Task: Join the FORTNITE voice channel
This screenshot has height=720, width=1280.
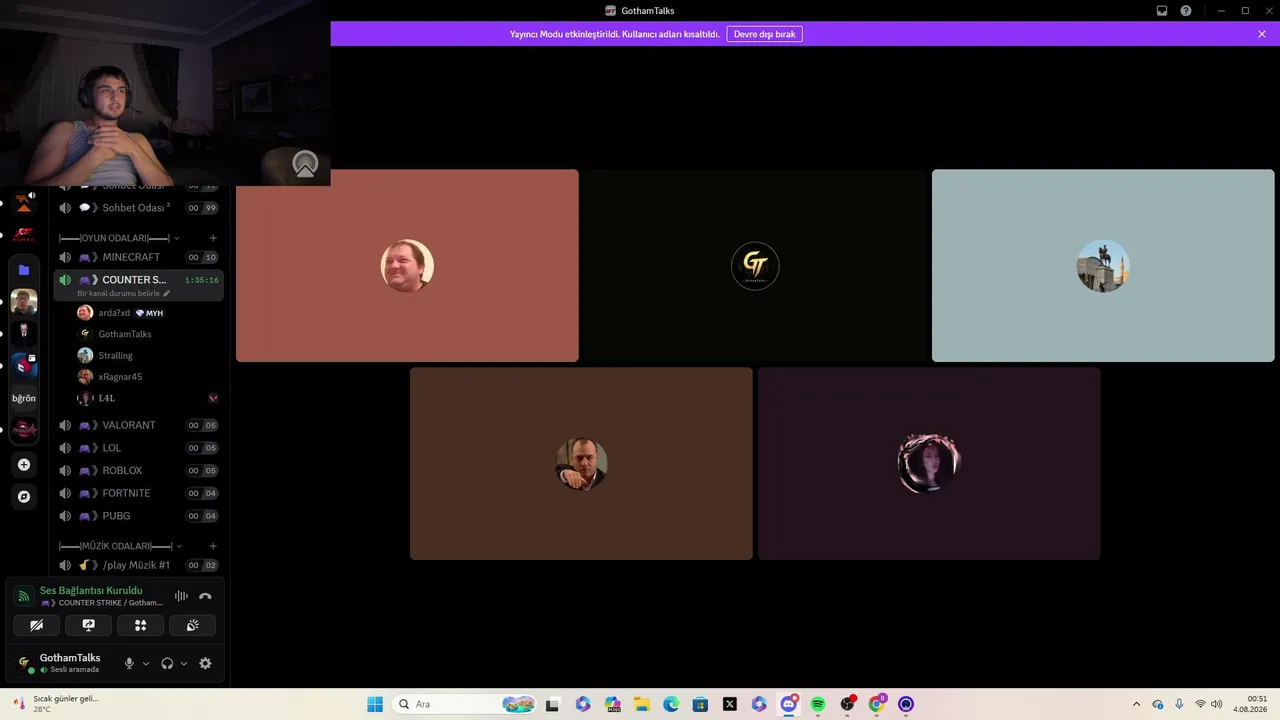Action: [138, 493]
